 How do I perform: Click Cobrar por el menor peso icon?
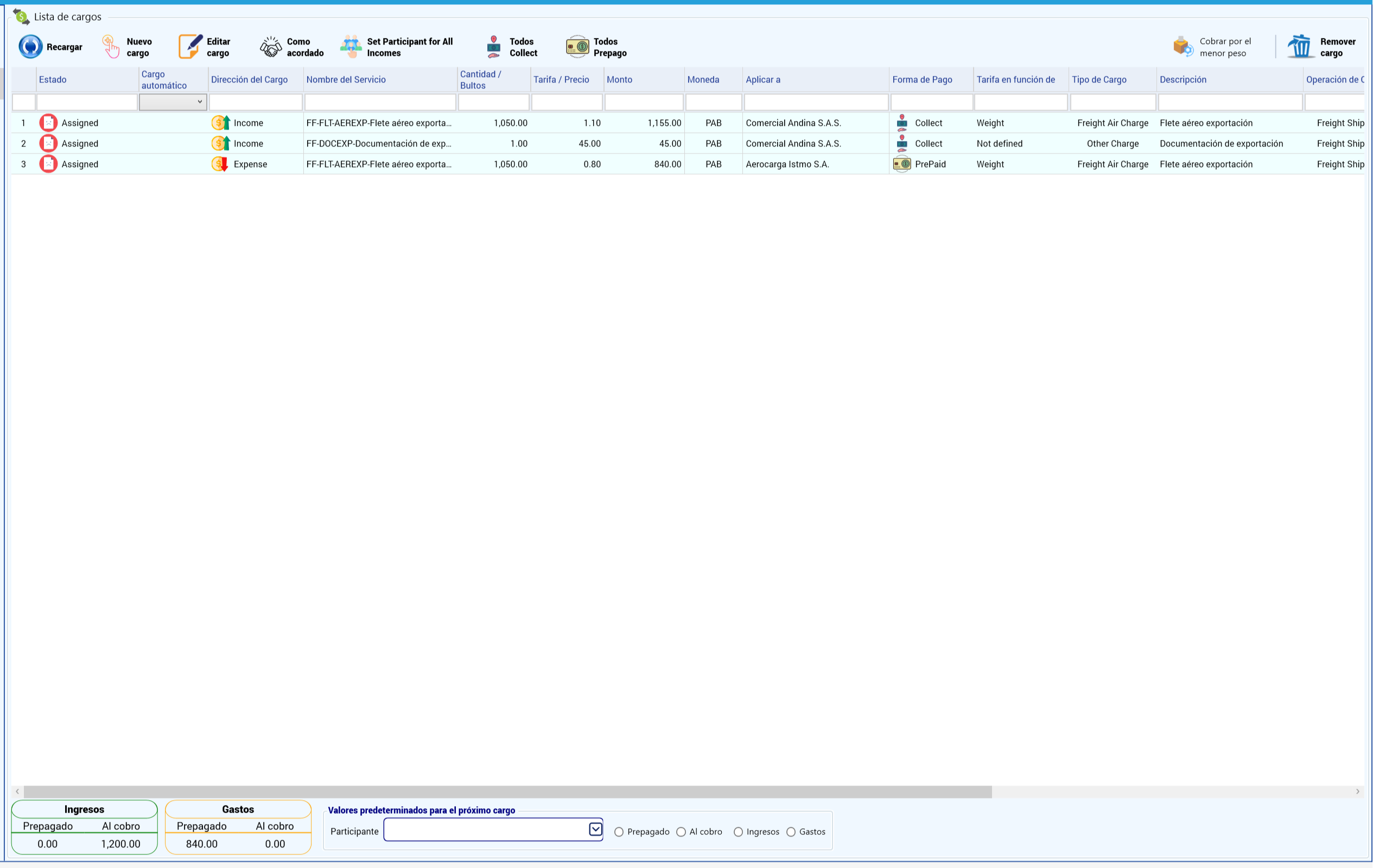point(1183,47)
